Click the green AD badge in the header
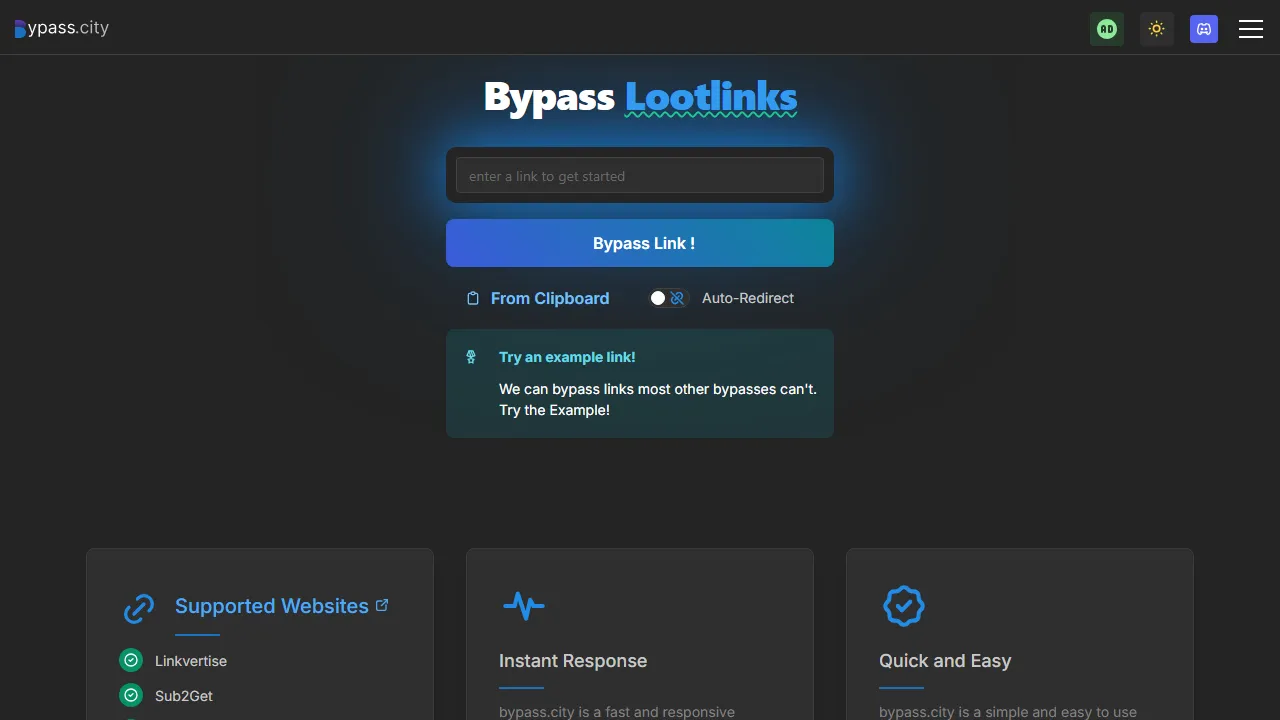 [1107, 29]
